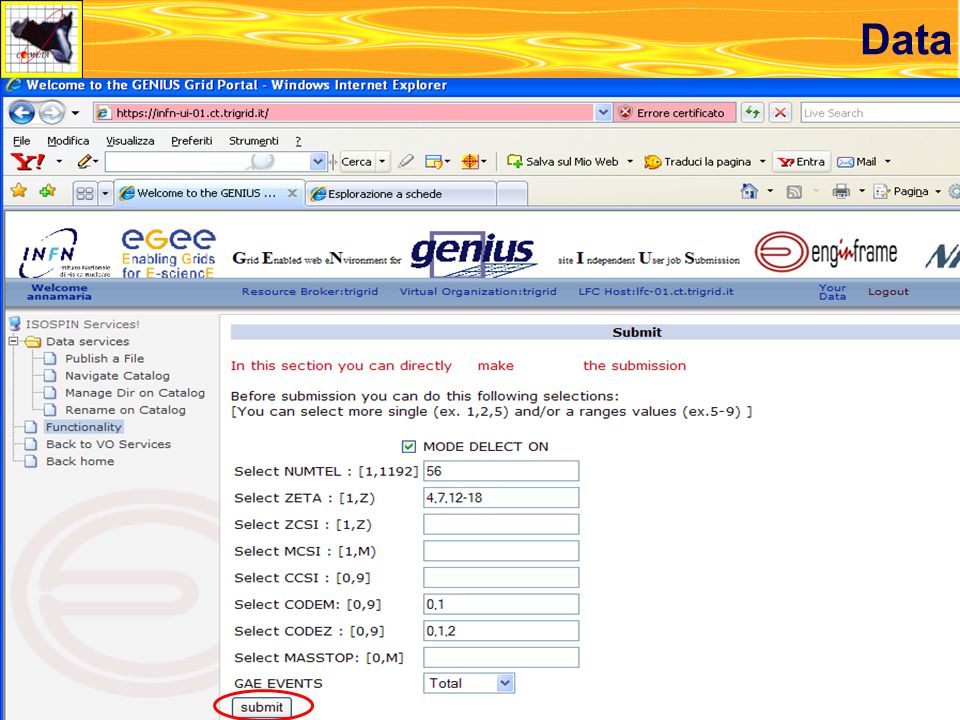This screenshot has height=720, width=960.
Task: Click the Print icon
Action: coord(841,192)
